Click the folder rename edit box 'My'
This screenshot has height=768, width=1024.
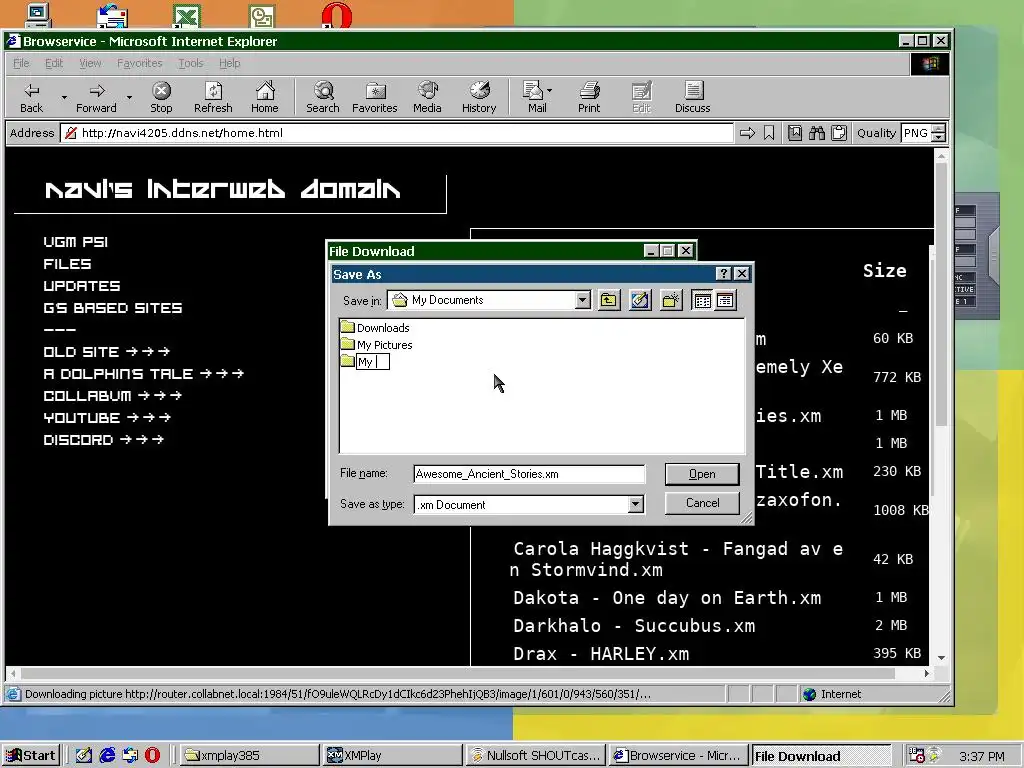click(373, 362)
